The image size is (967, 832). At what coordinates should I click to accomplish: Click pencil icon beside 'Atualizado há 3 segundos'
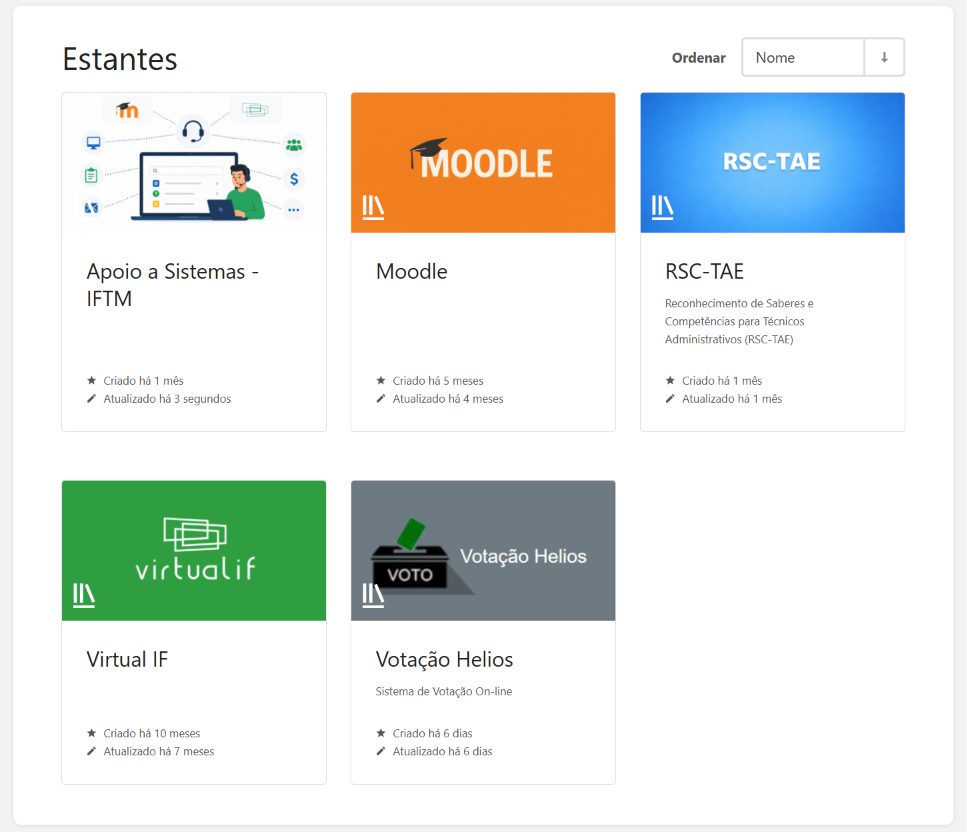92,398
